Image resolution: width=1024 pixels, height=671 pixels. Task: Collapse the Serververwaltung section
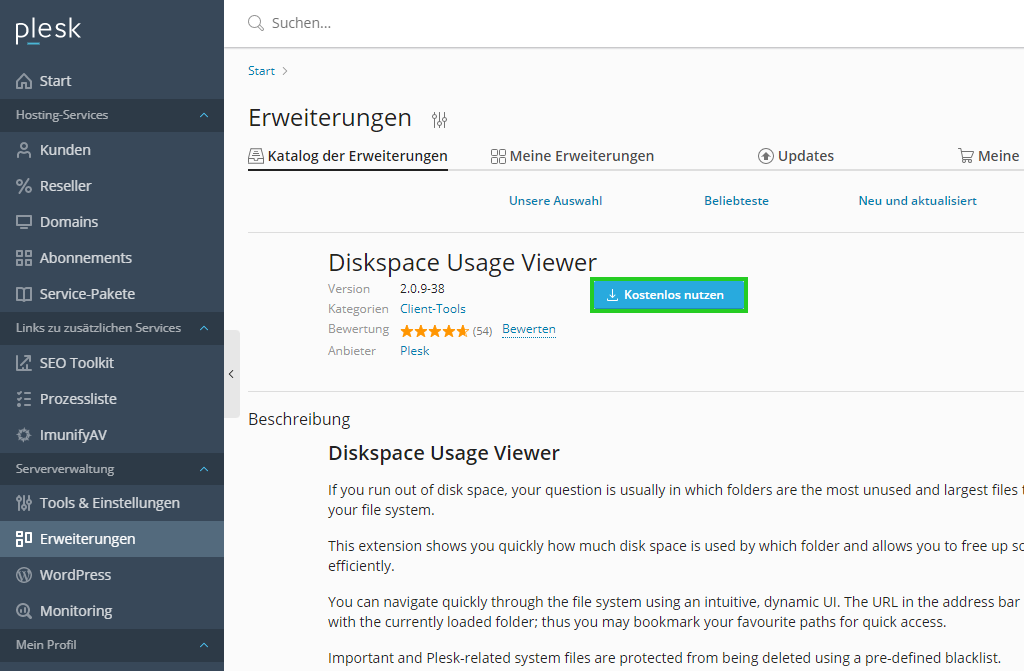click(x=204, y=469)
